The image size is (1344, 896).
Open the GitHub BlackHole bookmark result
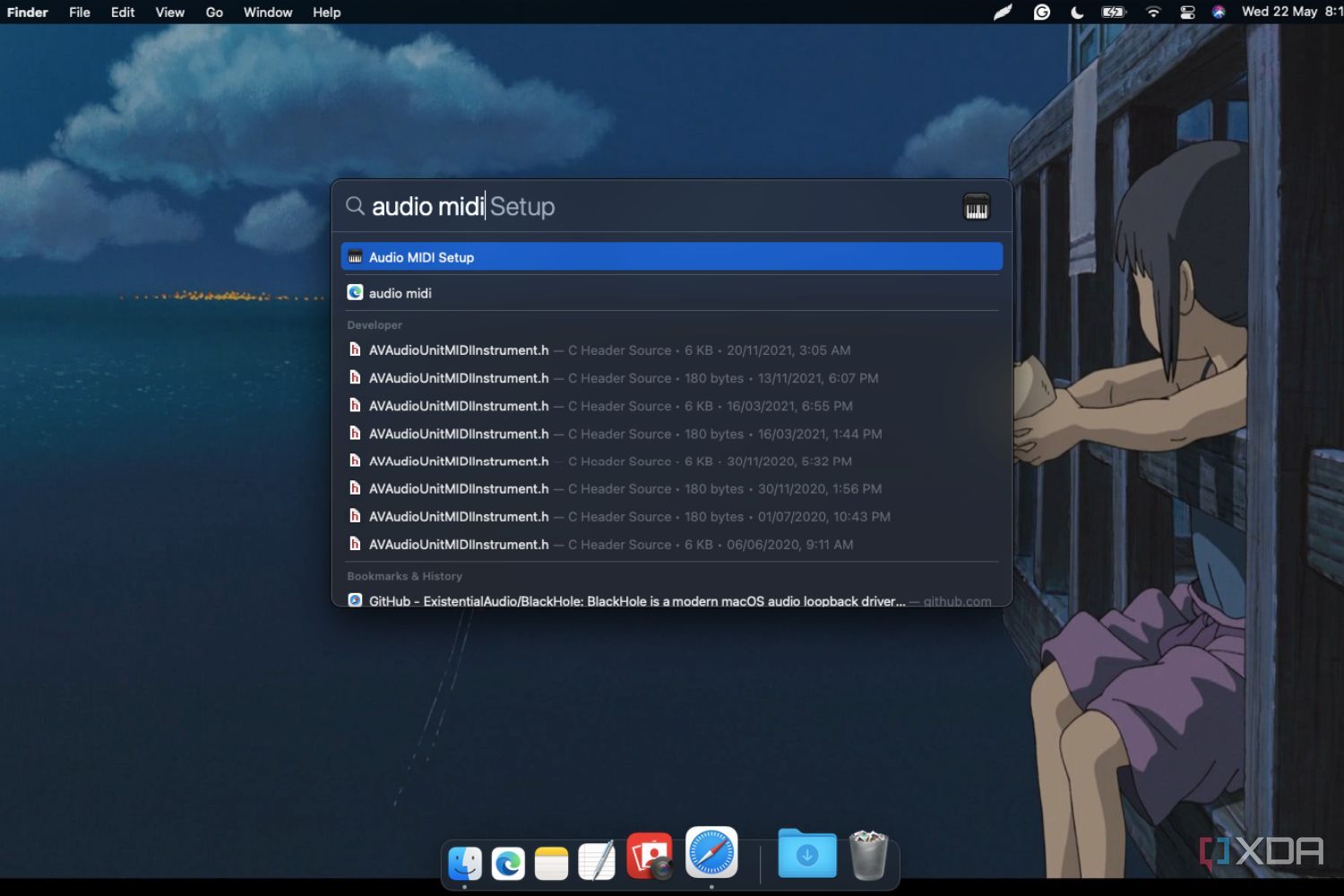pyautogui.click(x=671, y=599)
